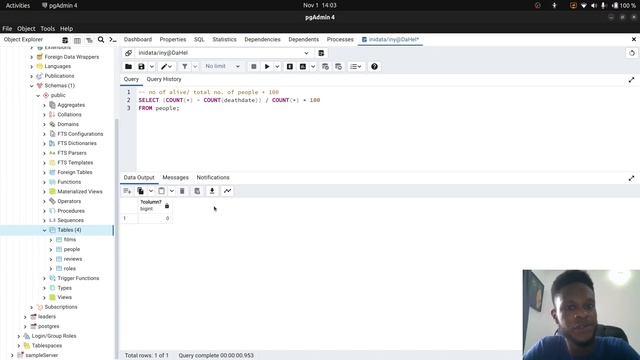Click the Query Tool icon in Object Explorer

[65, 40]
